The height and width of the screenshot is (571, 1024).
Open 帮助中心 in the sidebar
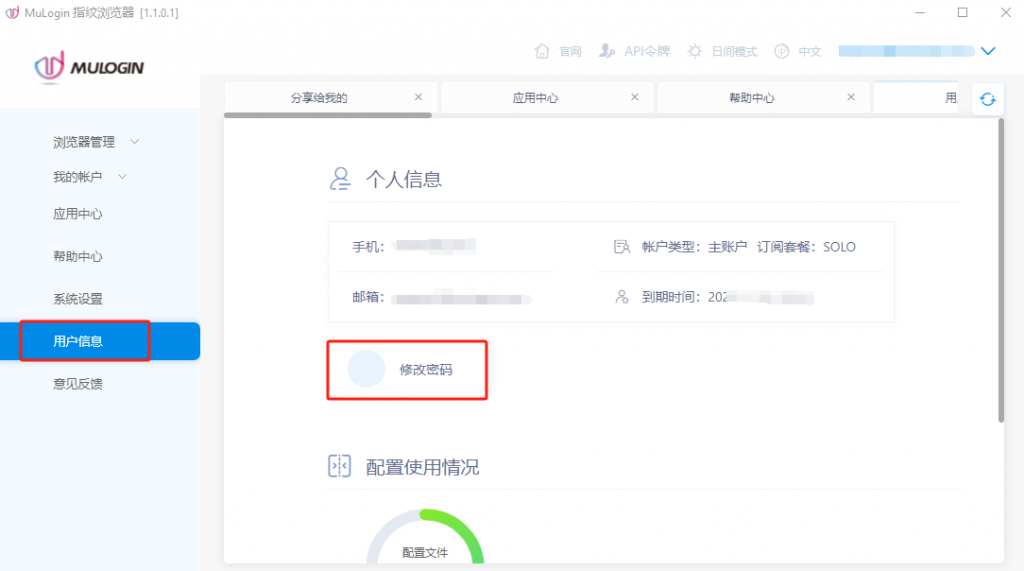tap(78, 257)
